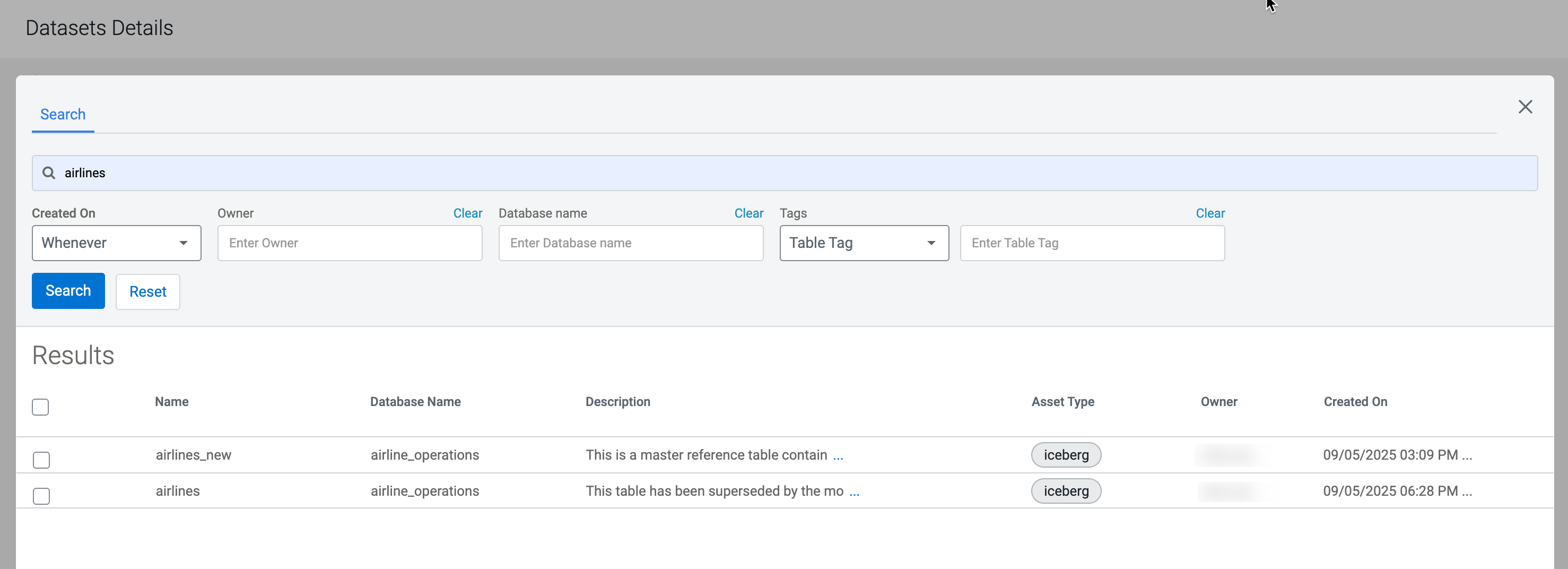1568x569 pixels.
Task: Select the airlines_new row checkbox
Action: click(x=41, y=460)
